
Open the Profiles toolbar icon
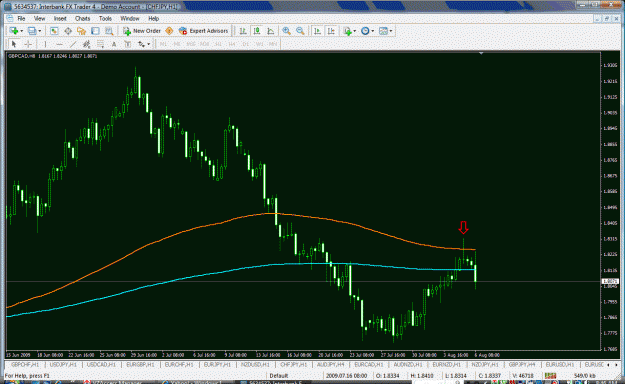pos(32,31)
